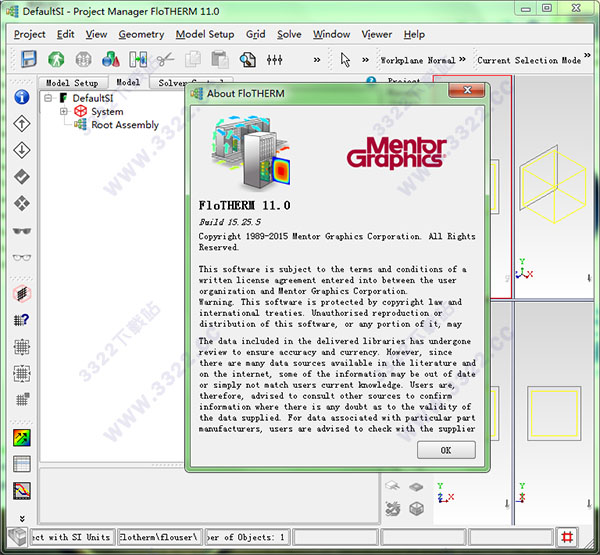Click the colored shapes geometry icon

(111, 59)
